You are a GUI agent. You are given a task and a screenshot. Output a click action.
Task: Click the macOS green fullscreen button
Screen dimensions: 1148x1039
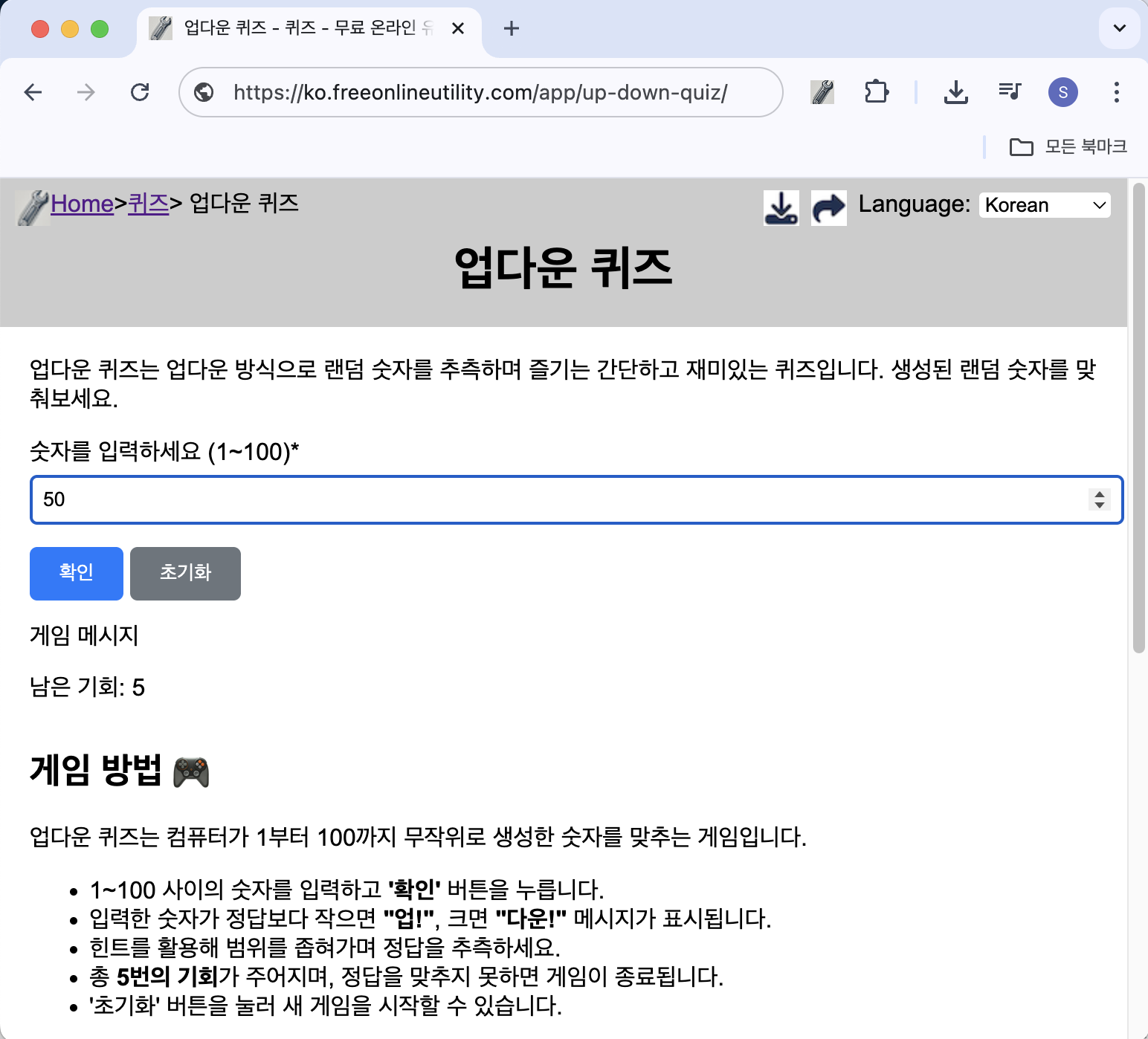[x=100, y=28]
